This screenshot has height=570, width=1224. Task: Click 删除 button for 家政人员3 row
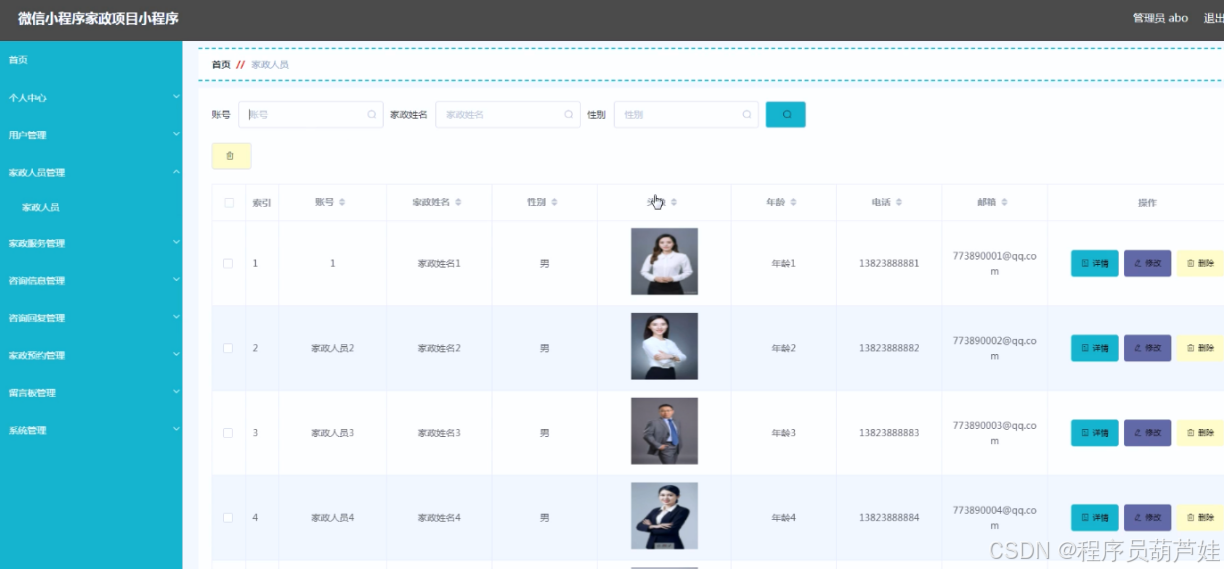[1200, 433]
